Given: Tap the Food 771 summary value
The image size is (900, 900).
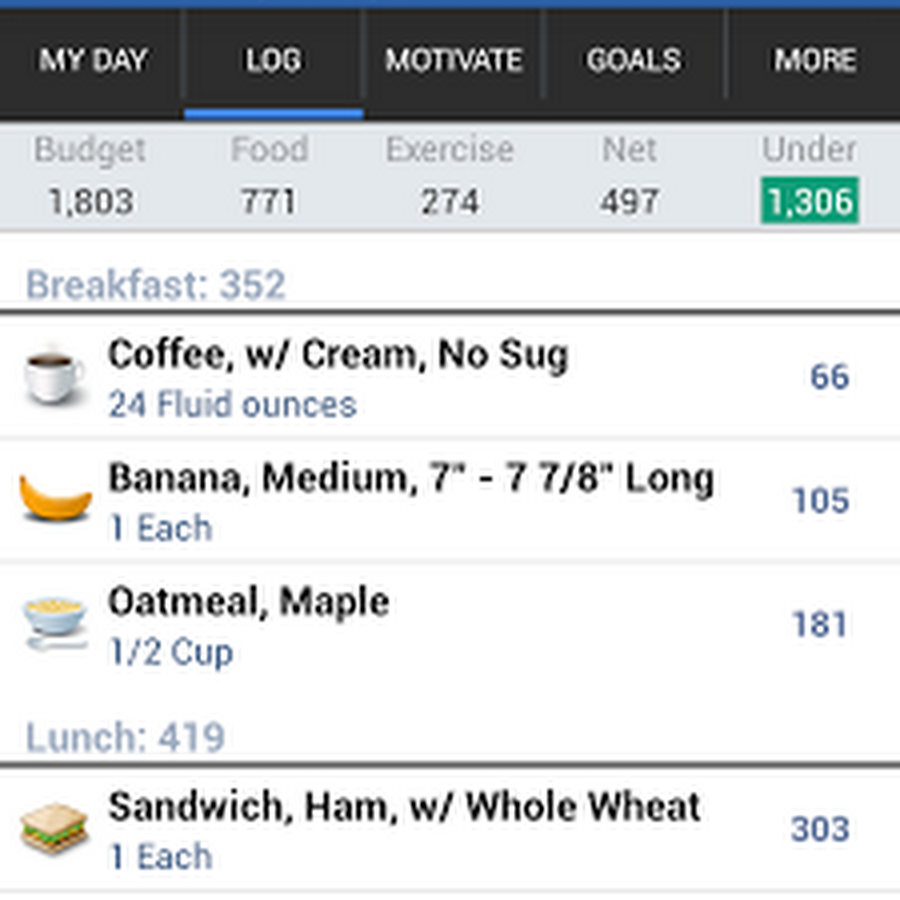Looking at the screenshot, I should pyautogui.click(x=269, y=202).
